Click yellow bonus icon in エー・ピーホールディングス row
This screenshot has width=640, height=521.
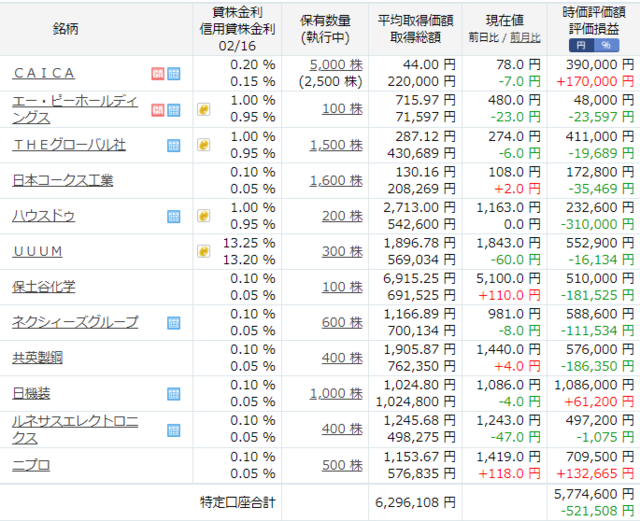point(204,109)
